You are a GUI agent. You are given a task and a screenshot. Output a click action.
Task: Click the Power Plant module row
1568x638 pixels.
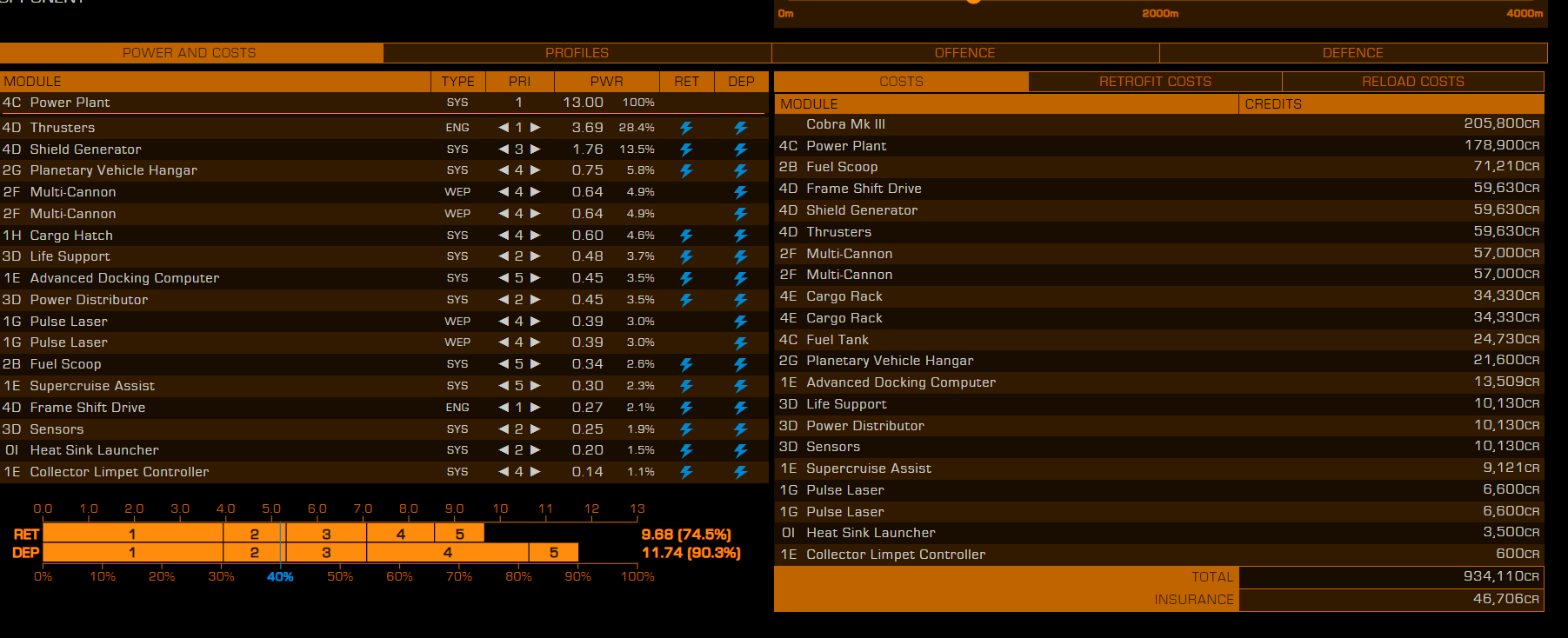point(384,103)
